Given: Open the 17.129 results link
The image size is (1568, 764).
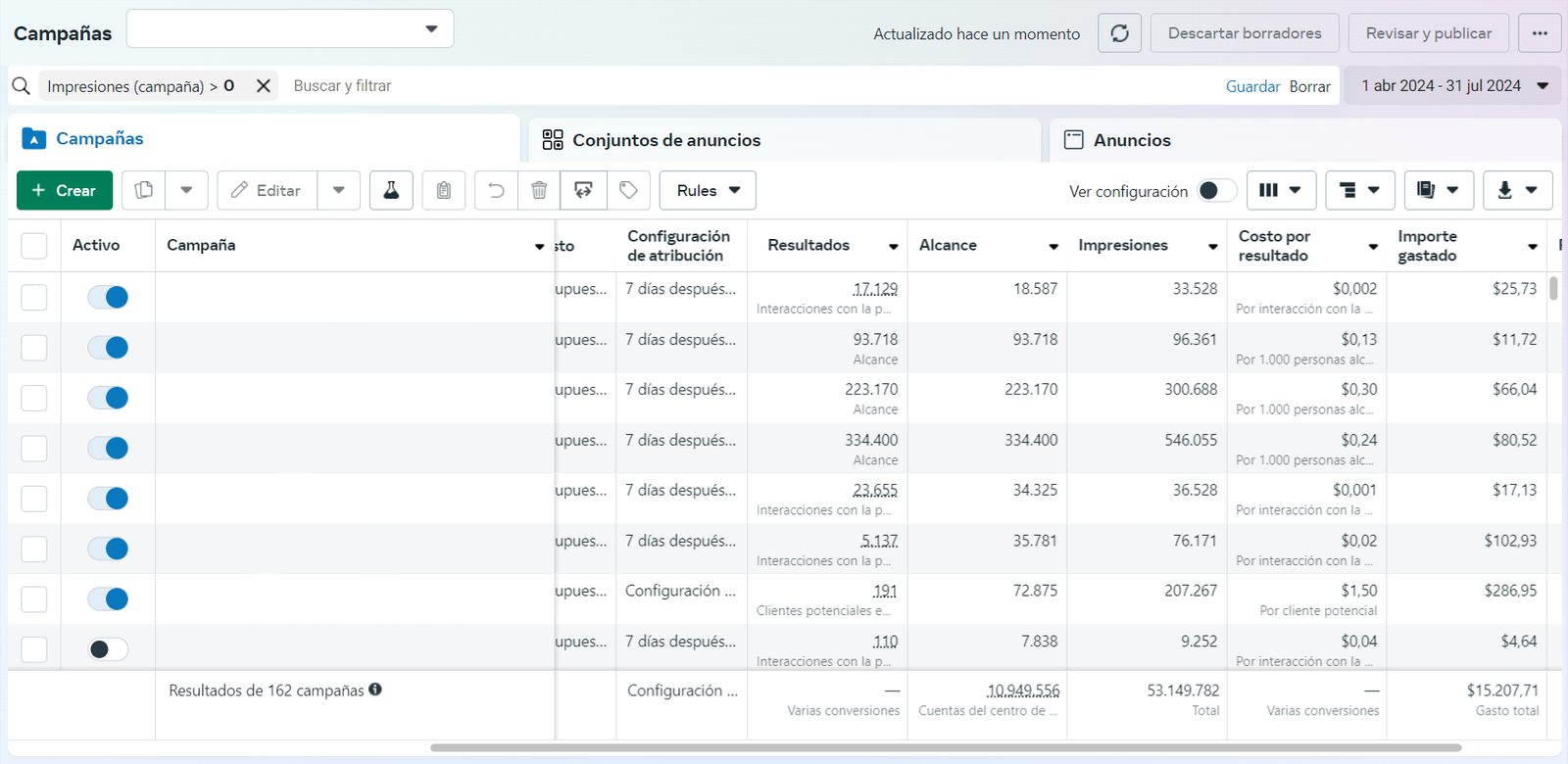Looking at the screenshot, I should click(875, 289).
